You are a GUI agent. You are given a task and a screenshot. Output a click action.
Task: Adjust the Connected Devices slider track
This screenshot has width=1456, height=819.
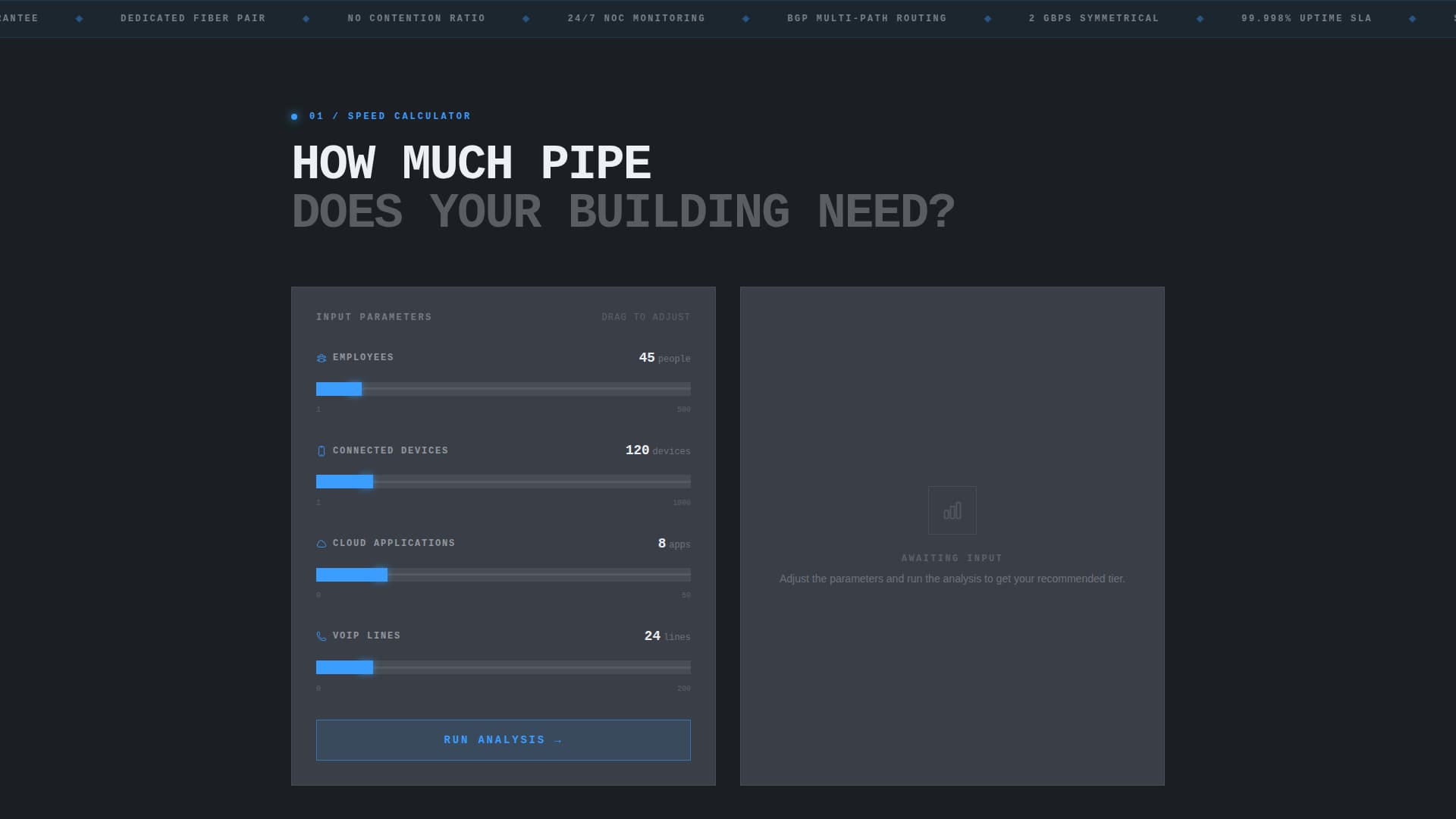(504, 482)
